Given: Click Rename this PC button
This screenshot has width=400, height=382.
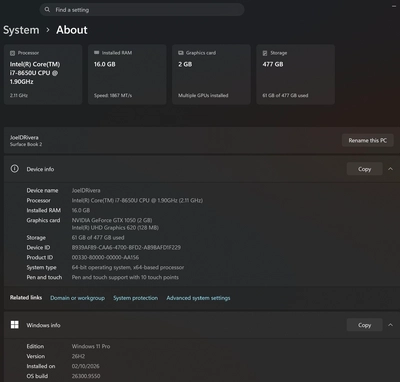Looking at the screenshot, I should pyautogui.click(x=368, y=140).
